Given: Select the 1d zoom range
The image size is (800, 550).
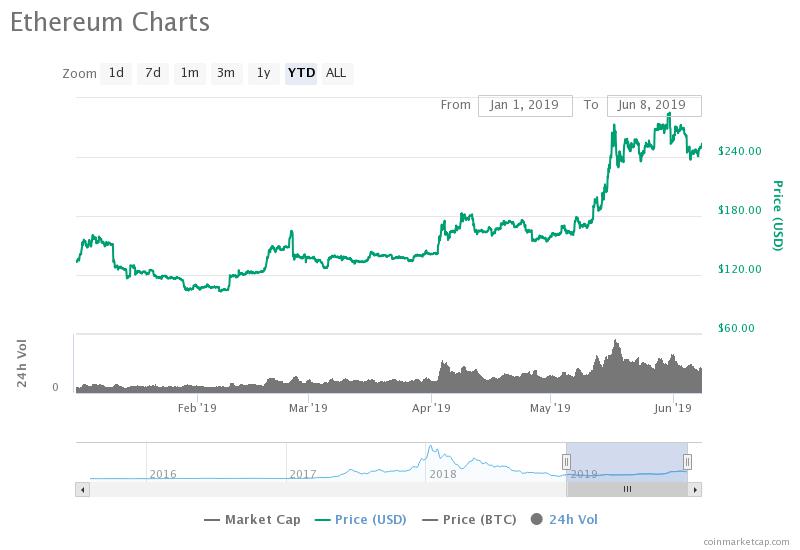Looking at the screenshot, I should click(117, 73).
